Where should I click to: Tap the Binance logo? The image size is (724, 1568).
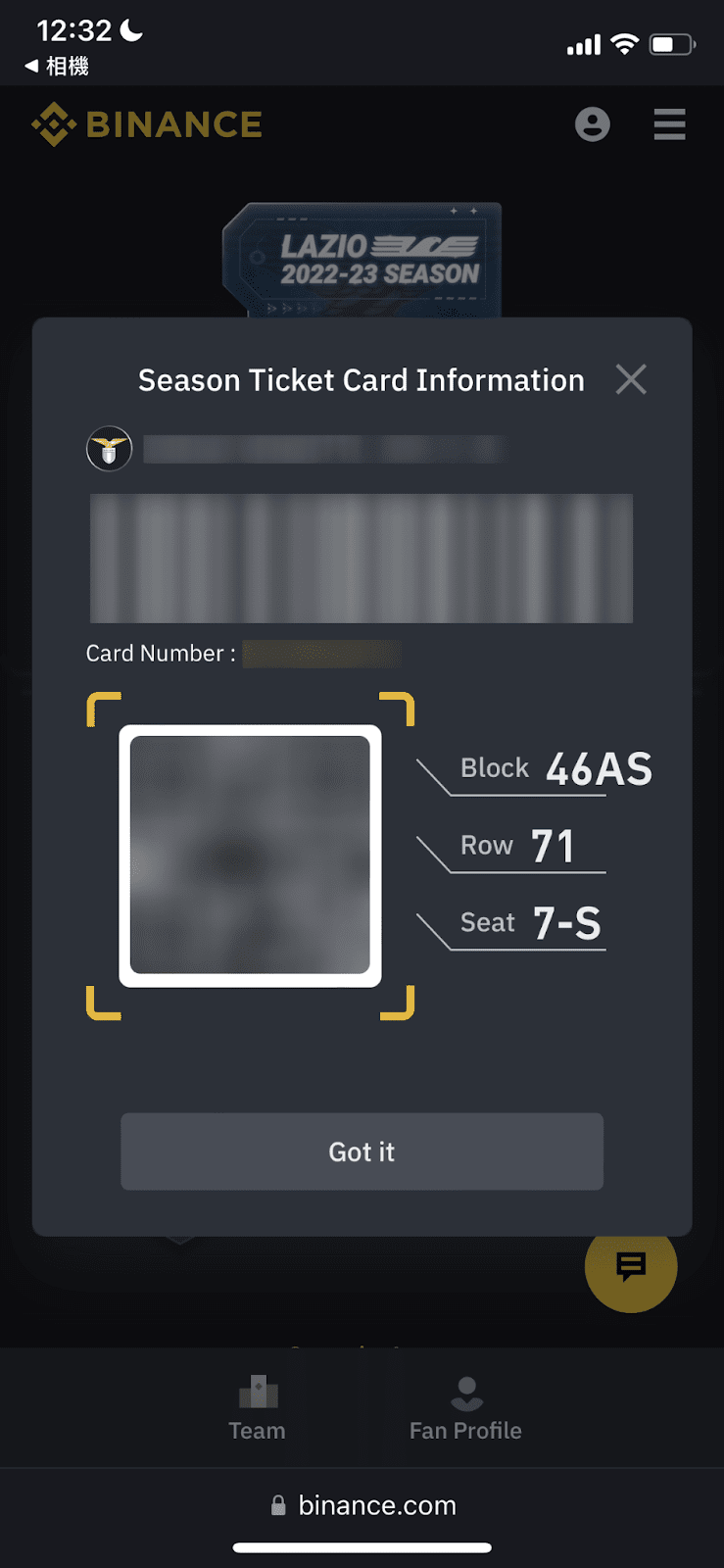147,124
